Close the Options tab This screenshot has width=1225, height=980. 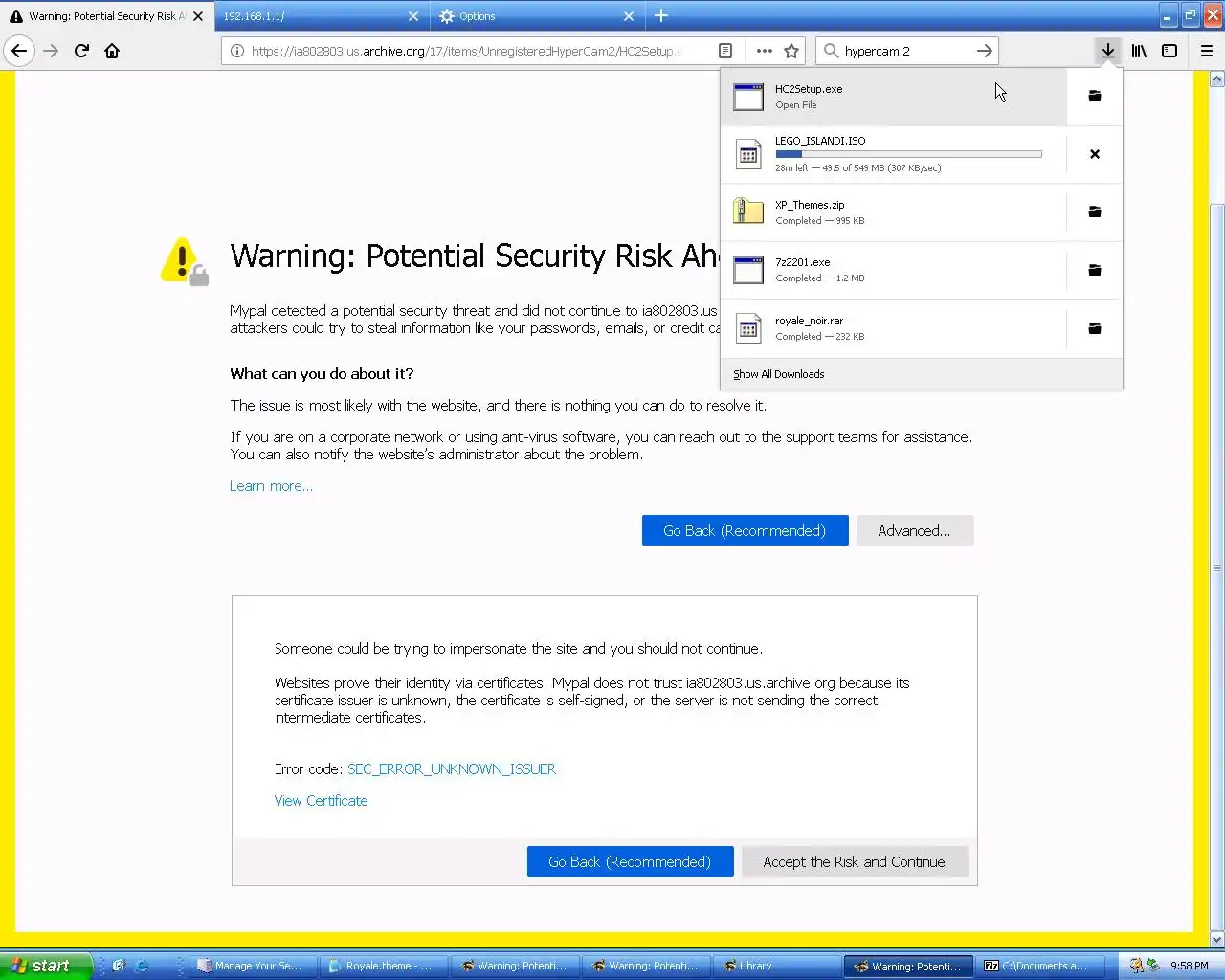629,16
